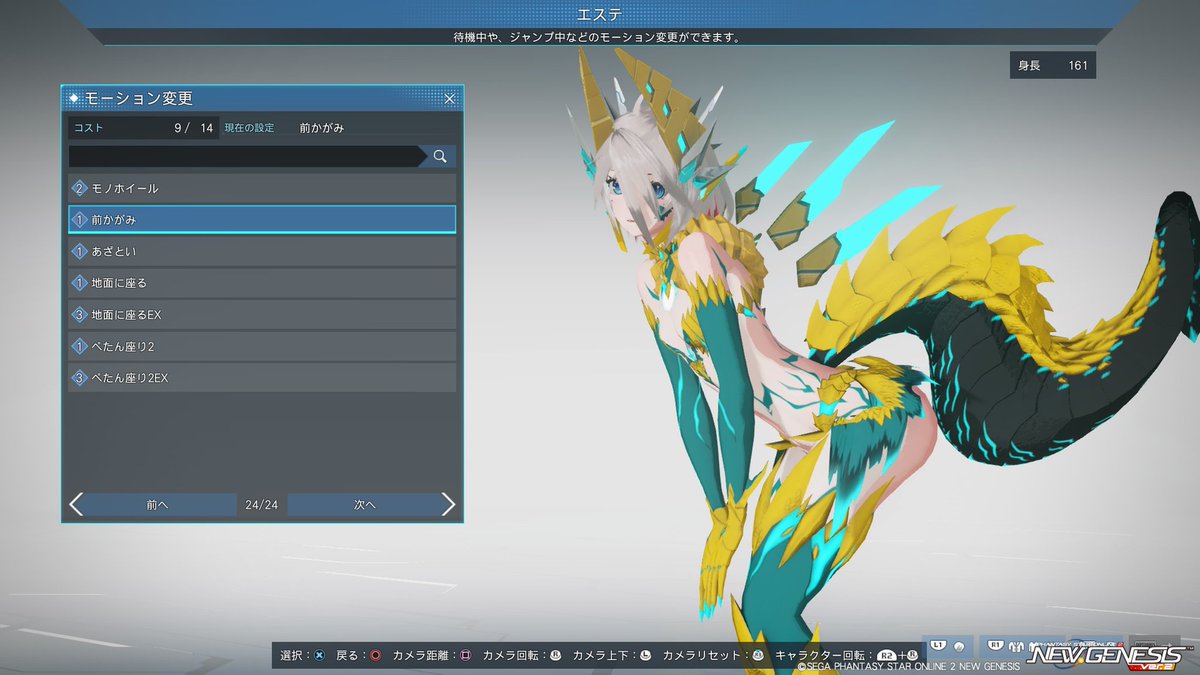Close the モーション変更 panel with the X
This screenshot has height=675, width=1200.
450,99
